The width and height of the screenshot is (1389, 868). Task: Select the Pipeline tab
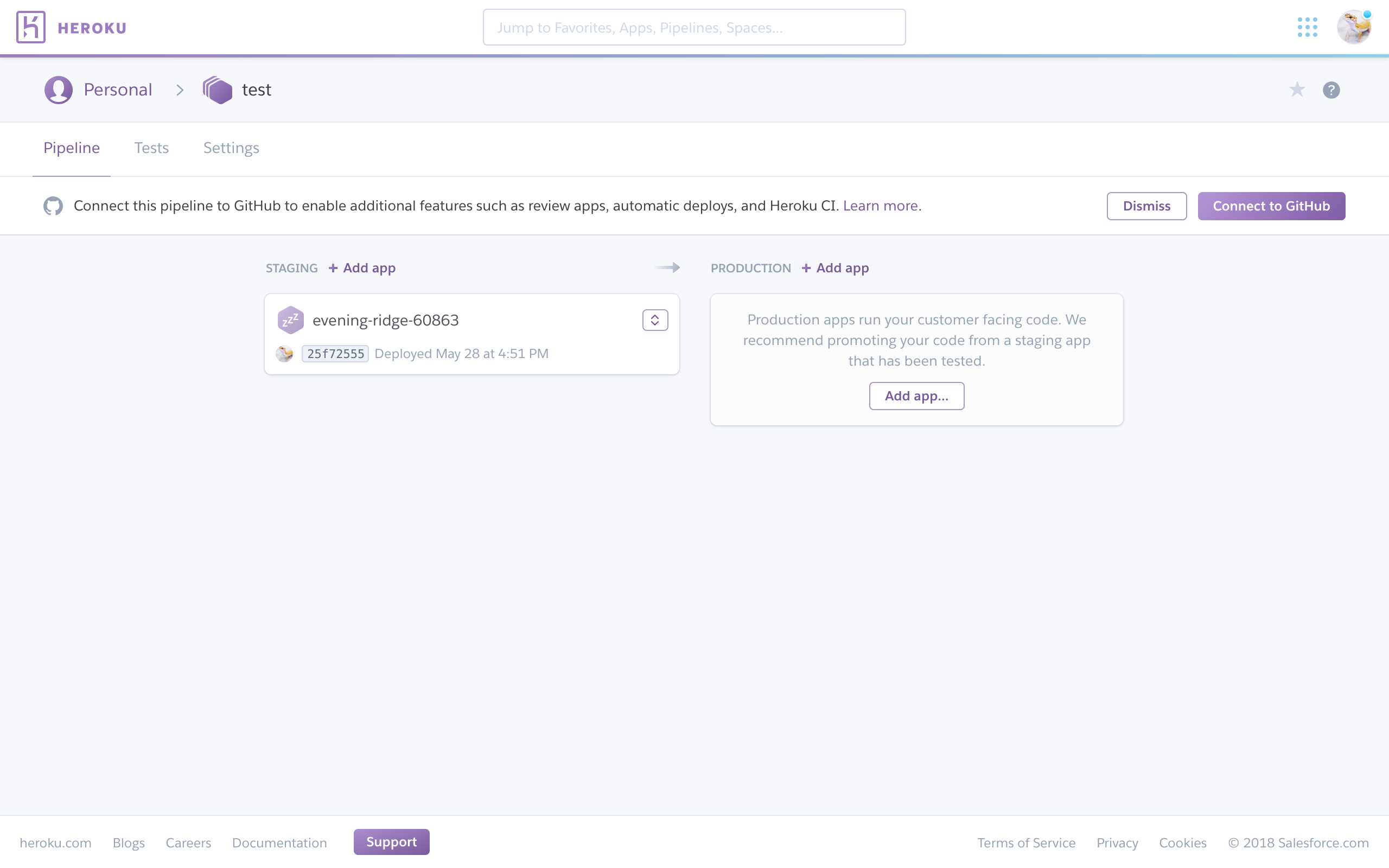(x=72, y=148)
